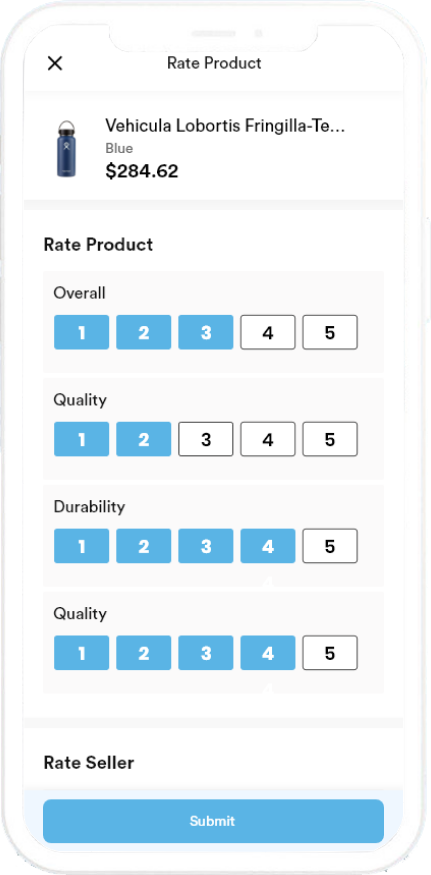Rate Durability as 5

[x=329, y=546]
